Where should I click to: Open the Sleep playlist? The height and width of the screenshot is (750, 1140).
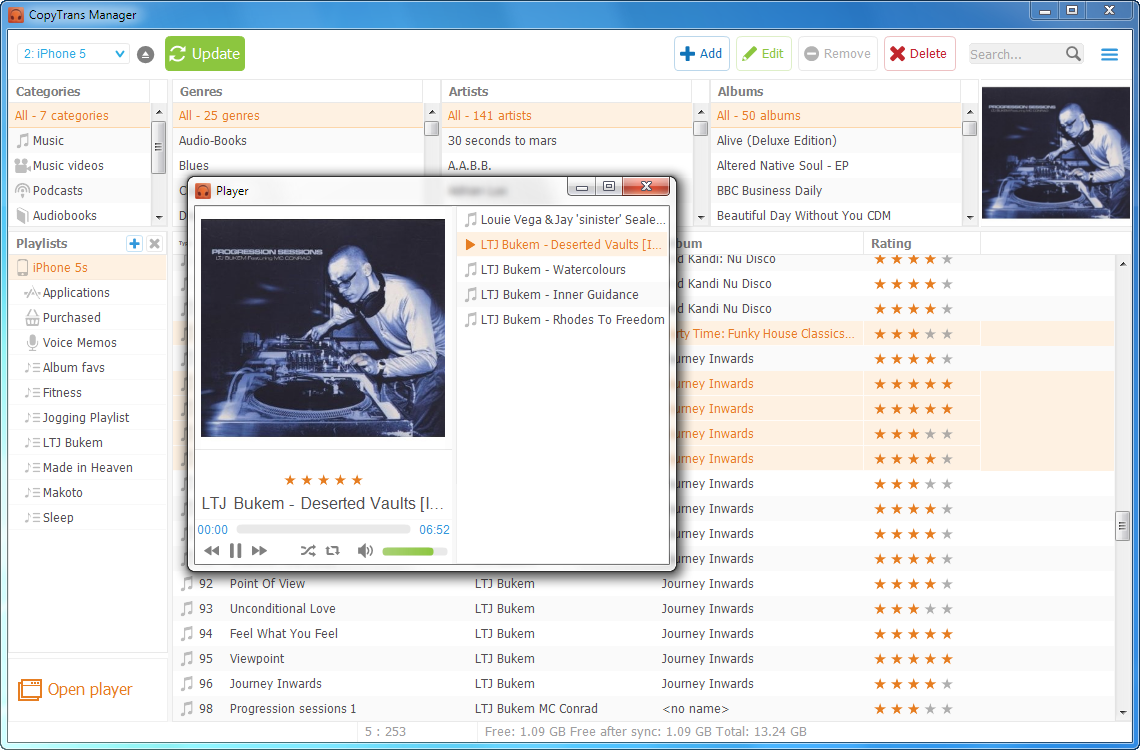[89, 517]
